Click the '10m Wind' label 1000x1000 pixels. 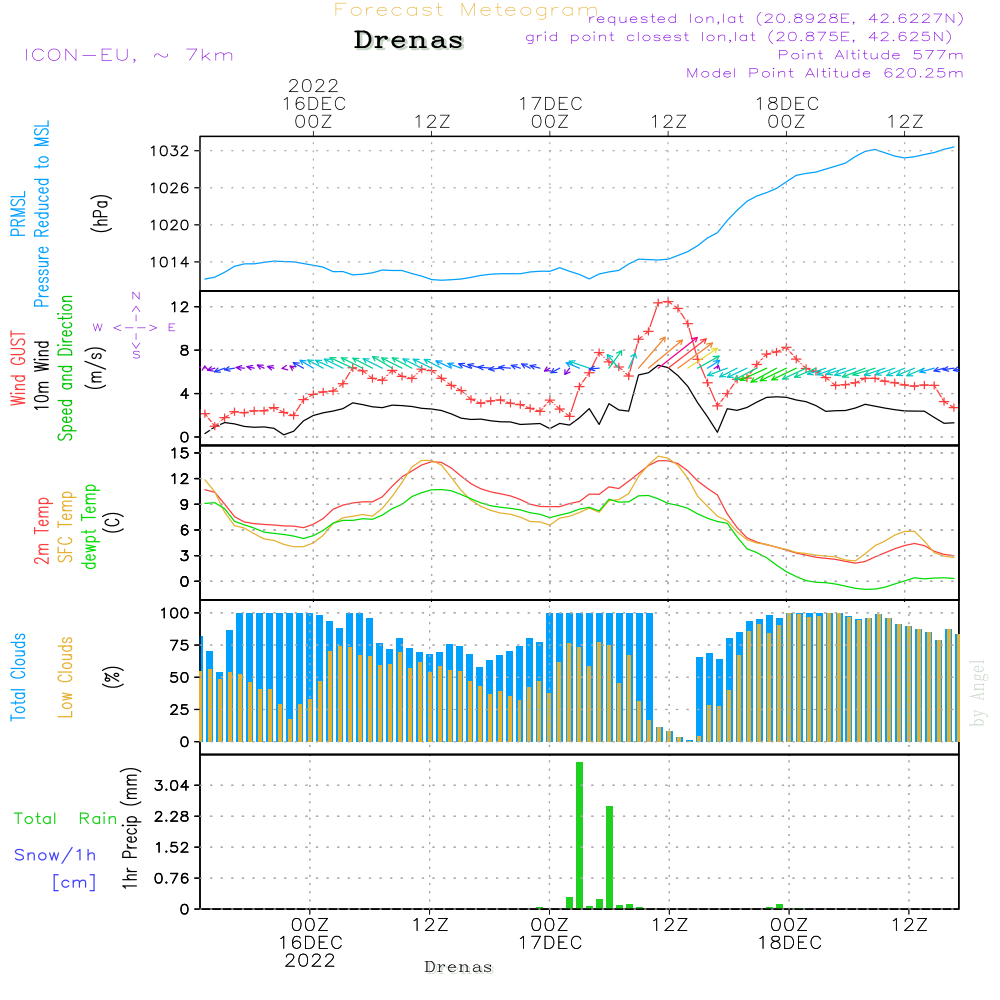point(41,374)
